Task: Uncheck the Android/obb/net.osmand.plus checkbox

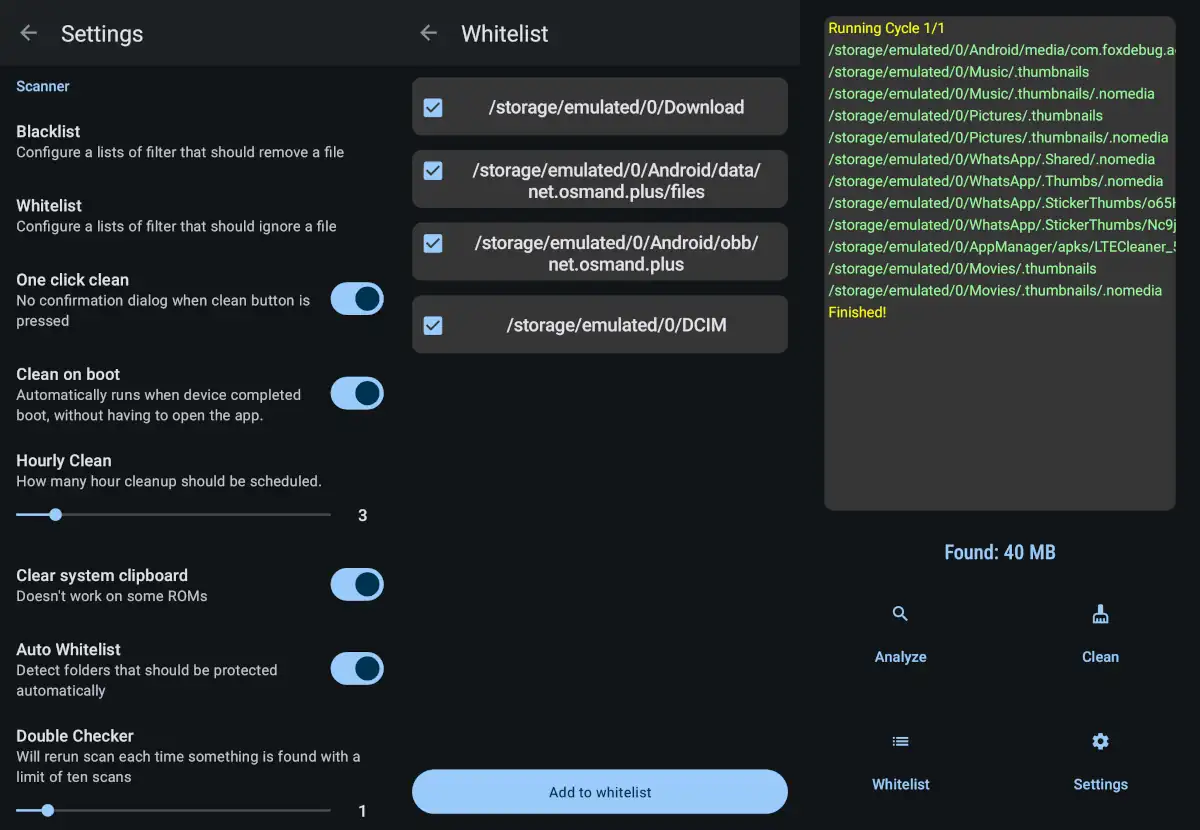Action: tap(433, 243)
